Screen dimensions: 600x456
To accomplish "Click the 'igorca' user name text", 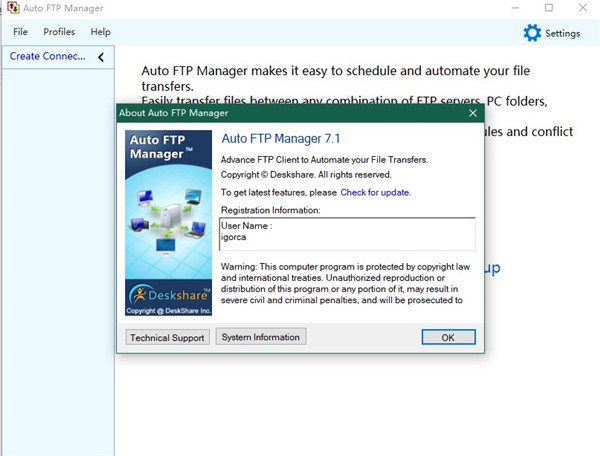I will pyautogui.click(x=233, y=237).
